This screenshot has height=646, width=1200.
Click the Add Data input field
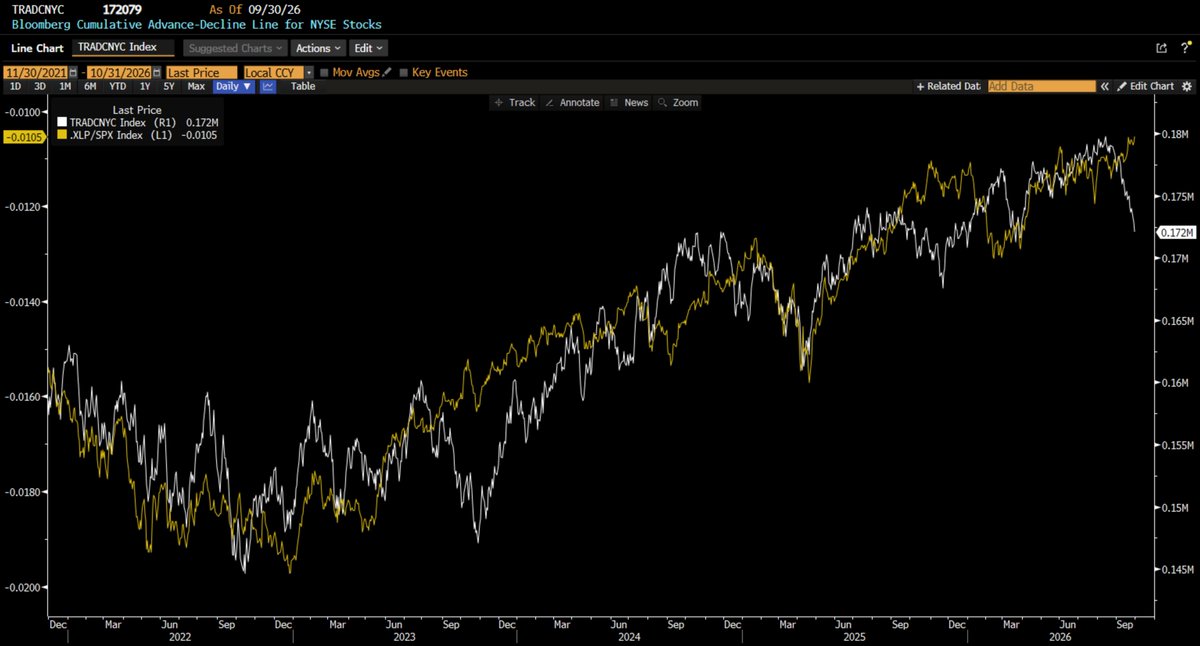[x=1041, y=87]
